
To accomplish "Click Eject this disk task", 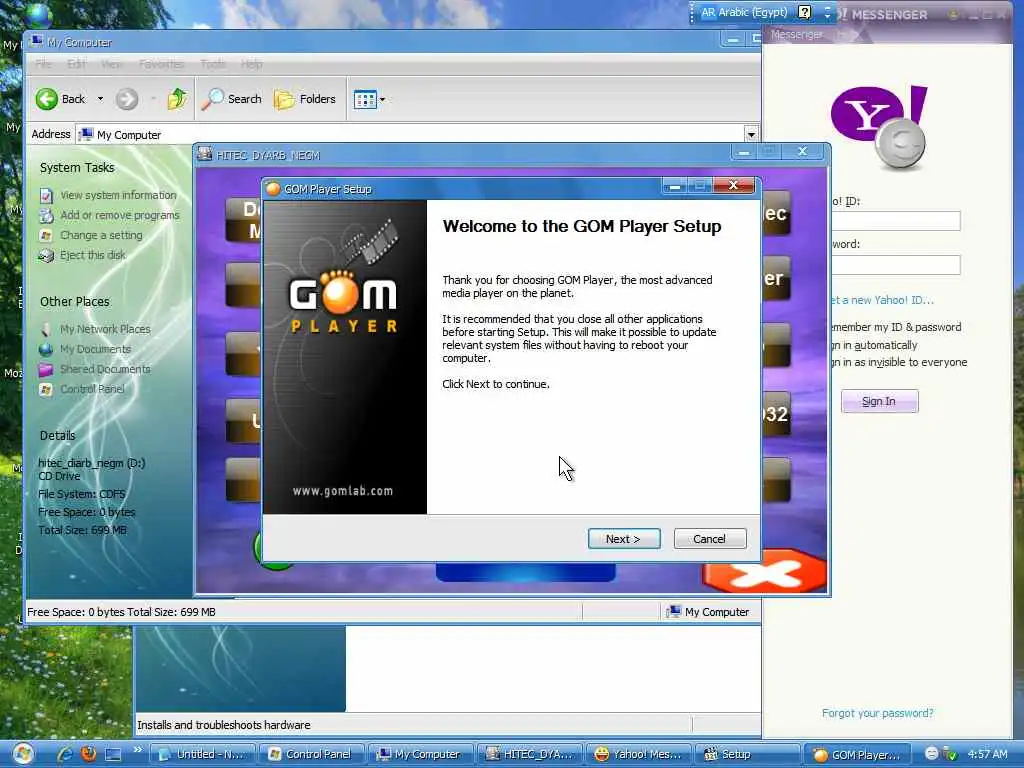I will tap(93, 255).
